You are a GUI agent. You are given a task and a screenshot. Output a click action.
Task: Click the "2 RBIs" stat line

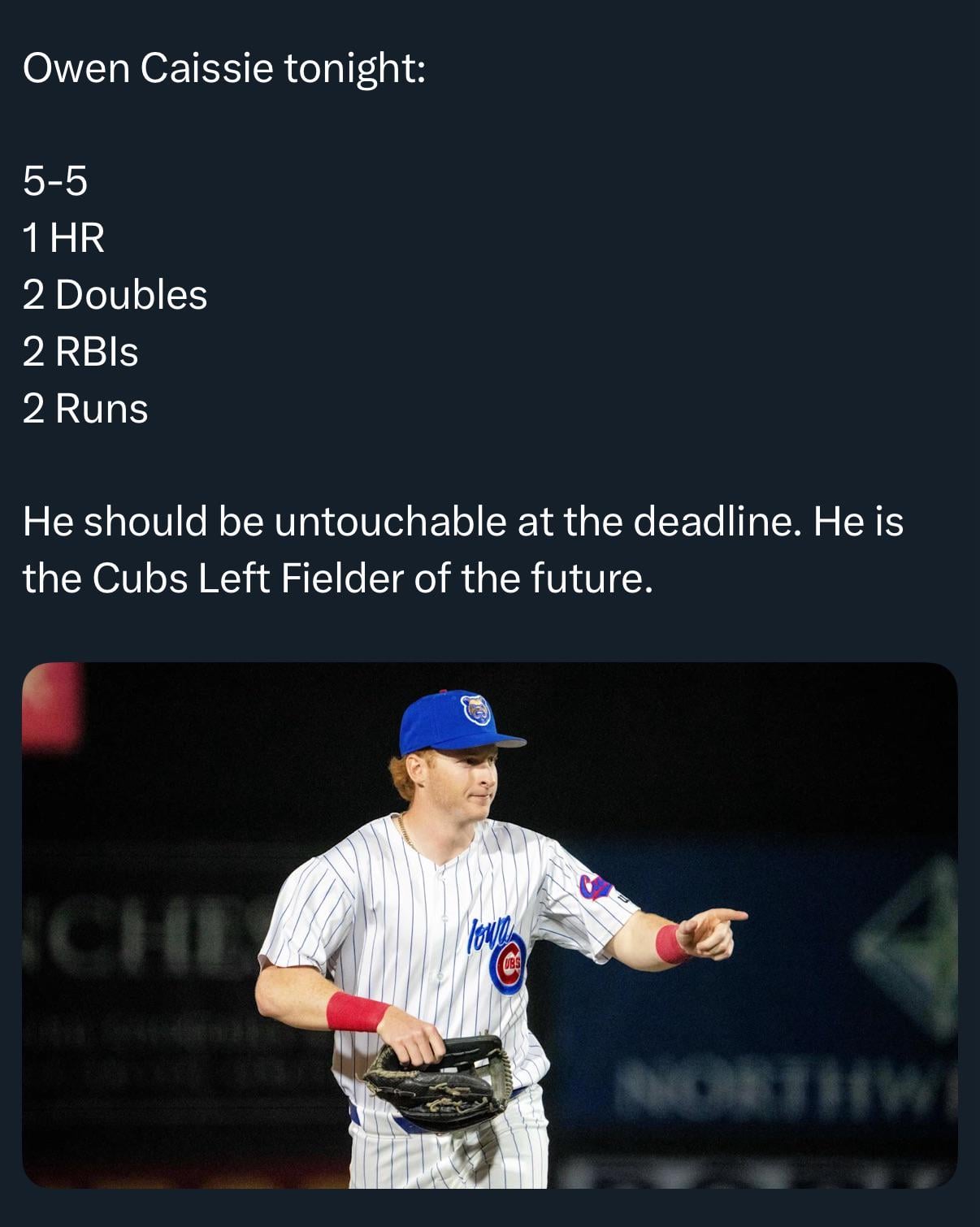[x=80, y=351]
